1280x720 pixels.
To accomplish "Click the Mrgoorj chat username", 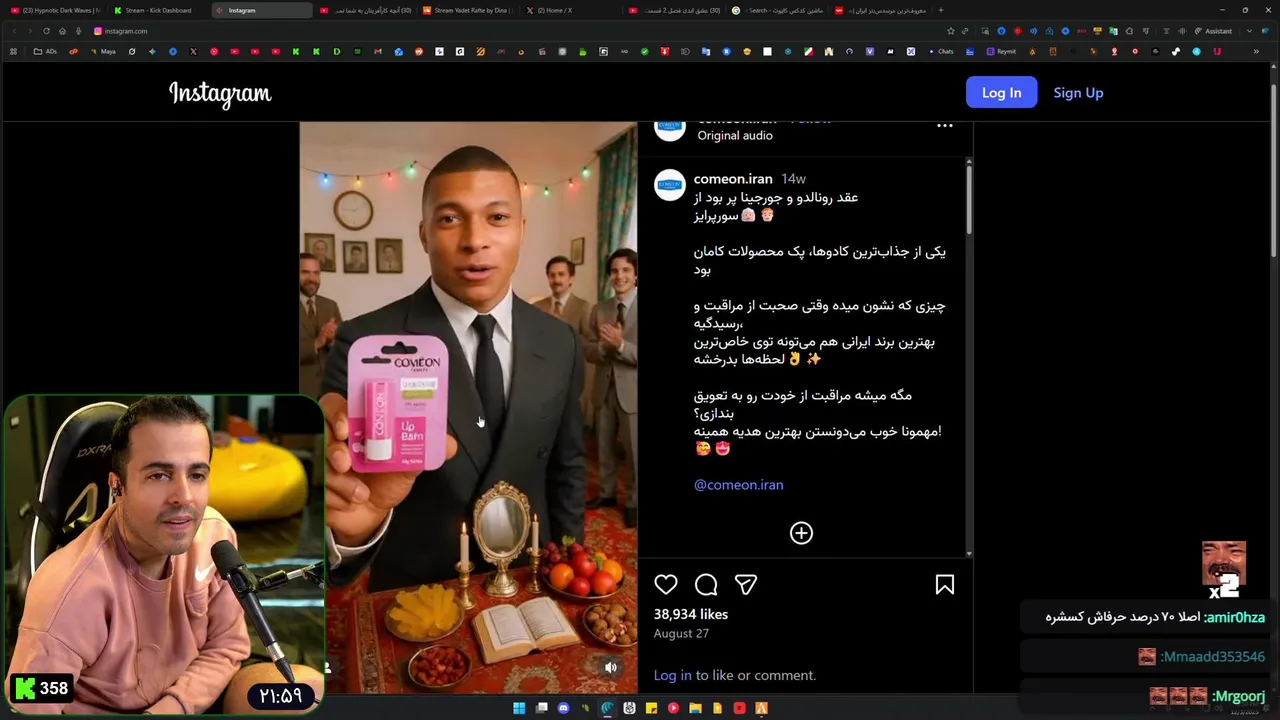I will [1239, 696].
